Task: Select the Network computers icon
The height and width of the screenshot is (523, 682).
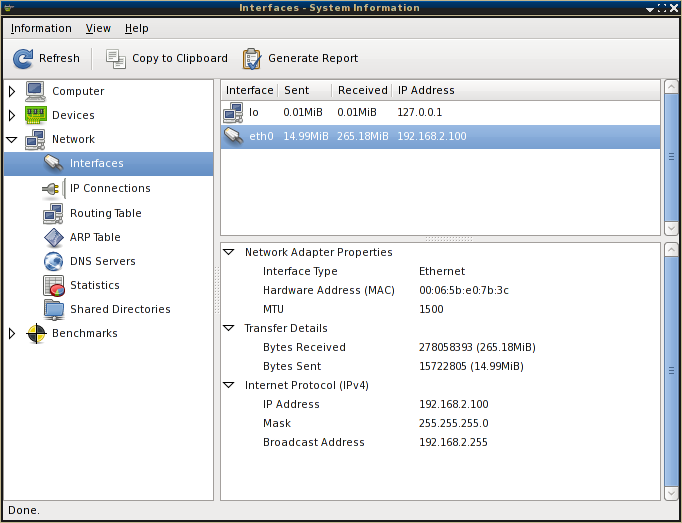Action: [35, 139]
